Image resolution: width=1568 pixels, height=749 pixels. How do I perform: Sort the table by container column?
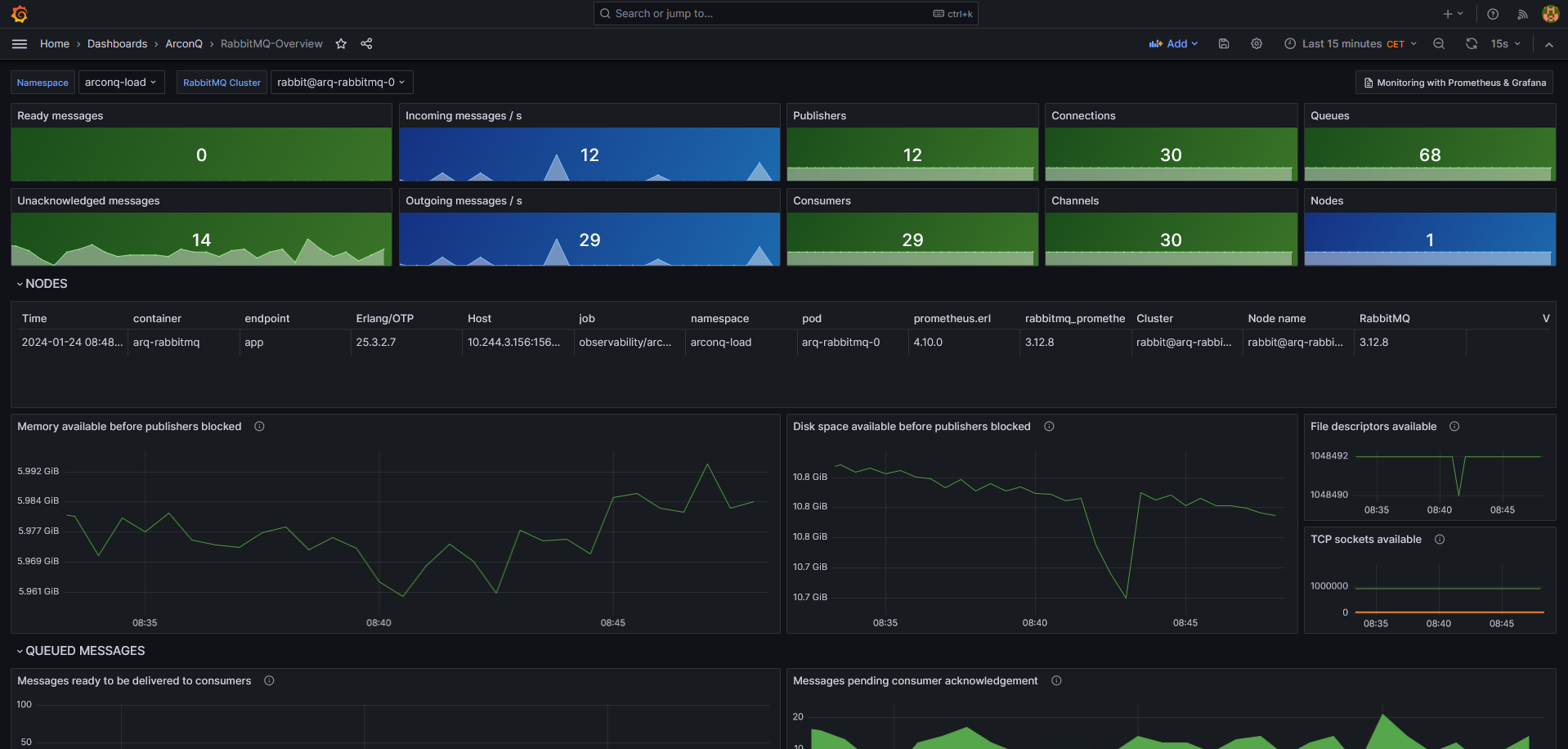coord(157,319)
